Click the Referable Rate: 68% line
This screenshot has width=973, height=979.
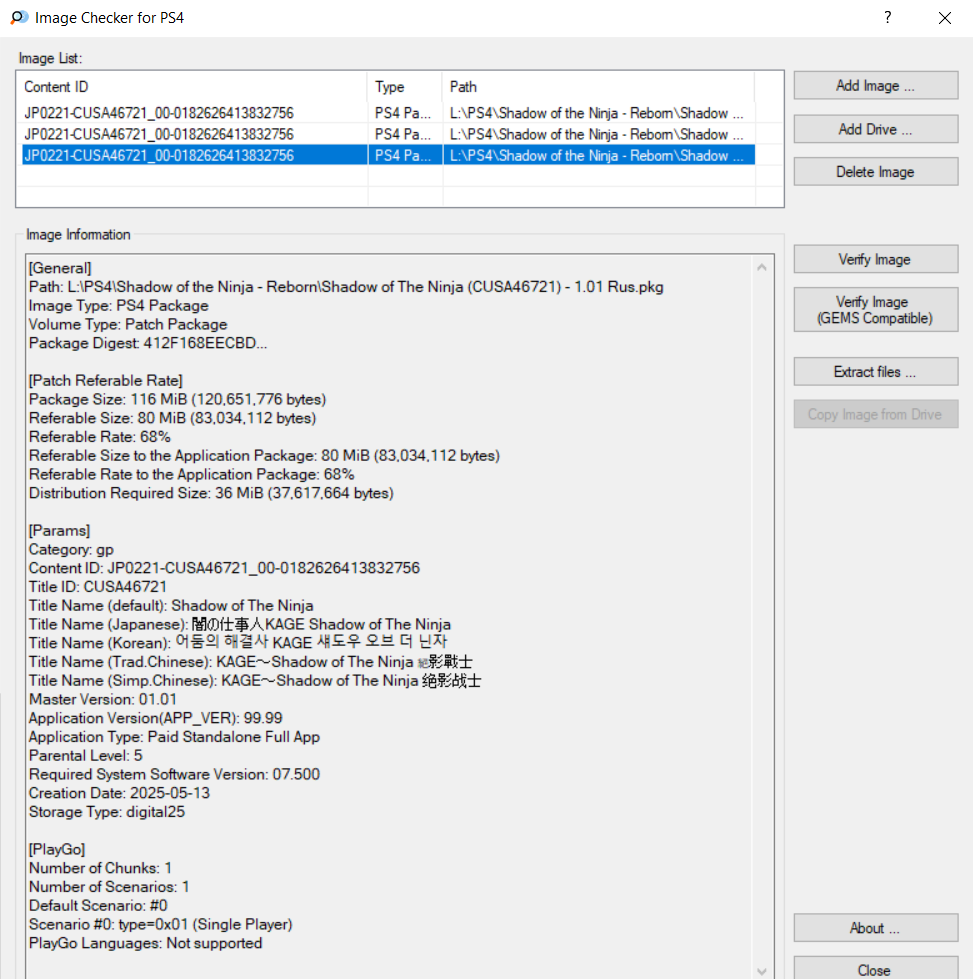tap(100, 437)
